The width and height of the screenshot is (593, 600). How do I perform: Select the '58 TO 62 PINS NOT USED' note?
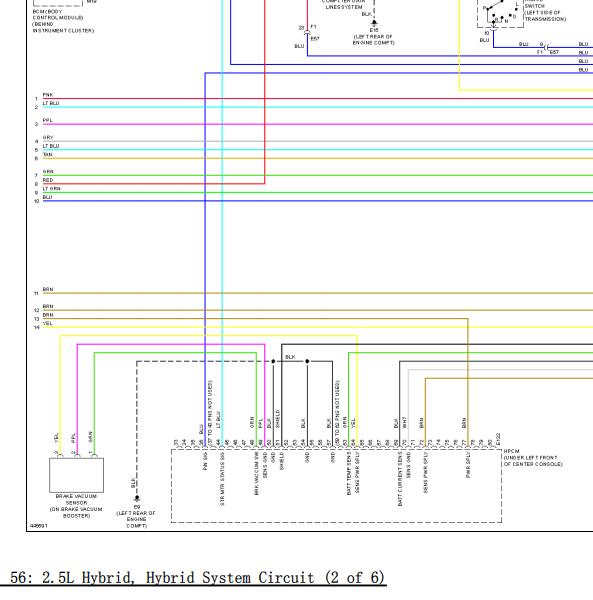(x=337, y=412)
